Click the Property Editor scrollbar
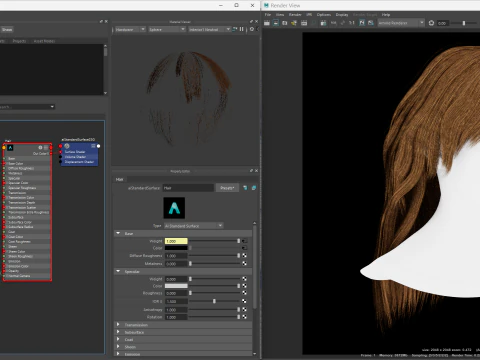This screenshot has height=360, width=480. pyautogui.click(x=255, y=267)
